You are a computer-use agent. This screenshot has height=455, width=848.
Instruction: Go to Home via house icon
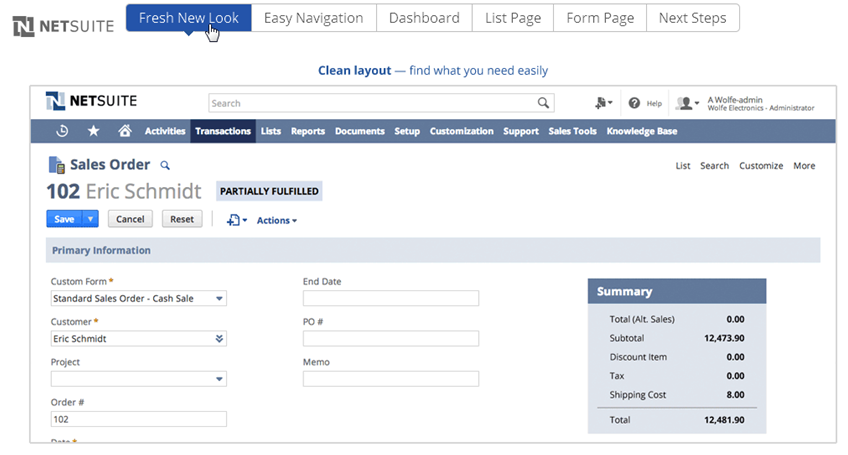click(x=125, y=131)
